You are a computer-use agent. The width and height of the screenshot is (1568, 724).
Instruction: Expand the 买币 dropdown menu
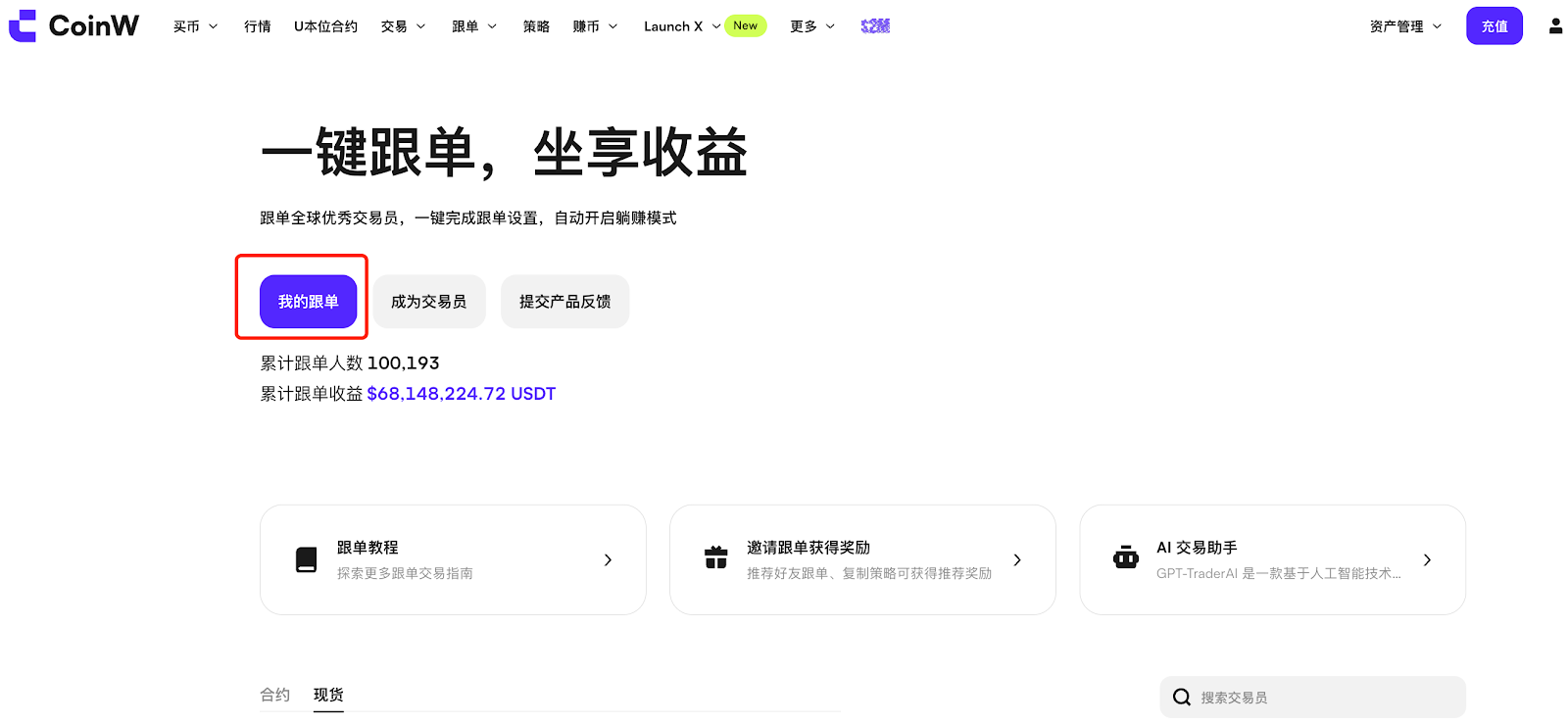[195, 26]
